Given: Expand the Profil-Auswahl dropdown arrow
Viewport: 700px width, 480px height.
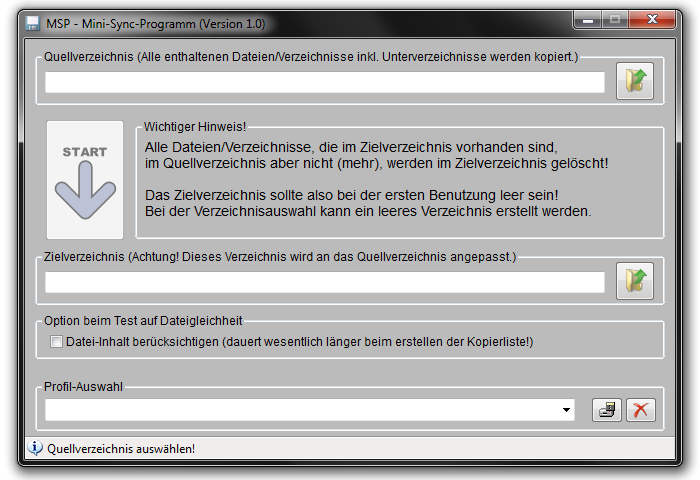Looking at the screenshot, I should tap(567, 410).
